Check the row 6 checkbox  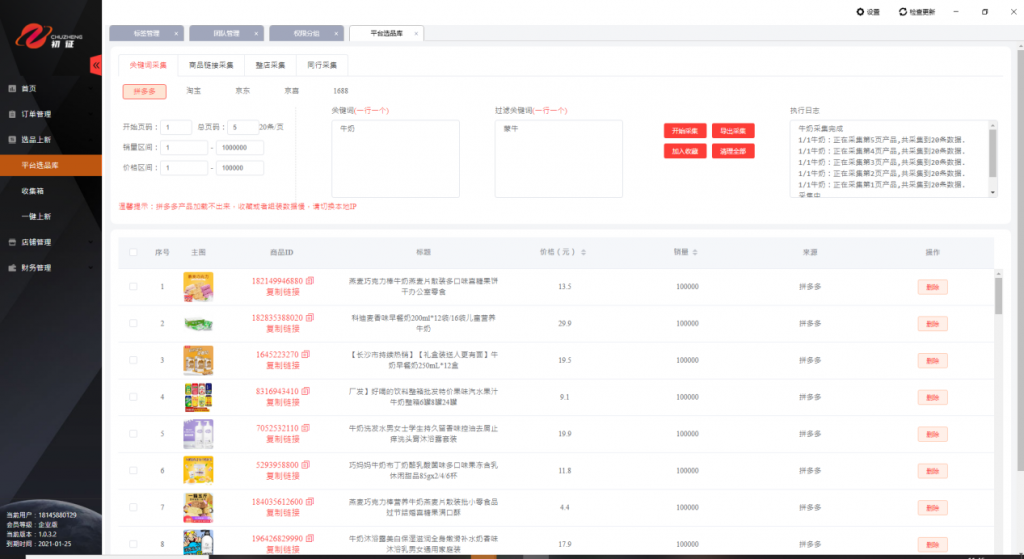tap(133, 470)
